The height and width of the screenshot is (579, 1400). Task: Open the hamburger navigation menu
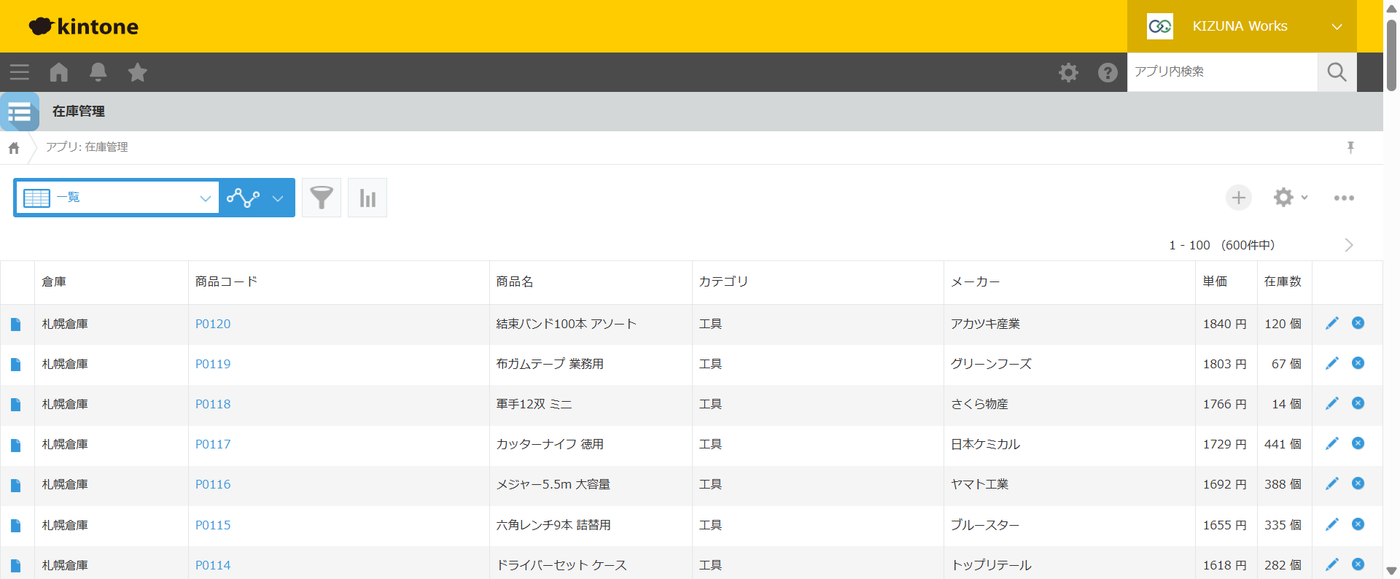(19, 72)
